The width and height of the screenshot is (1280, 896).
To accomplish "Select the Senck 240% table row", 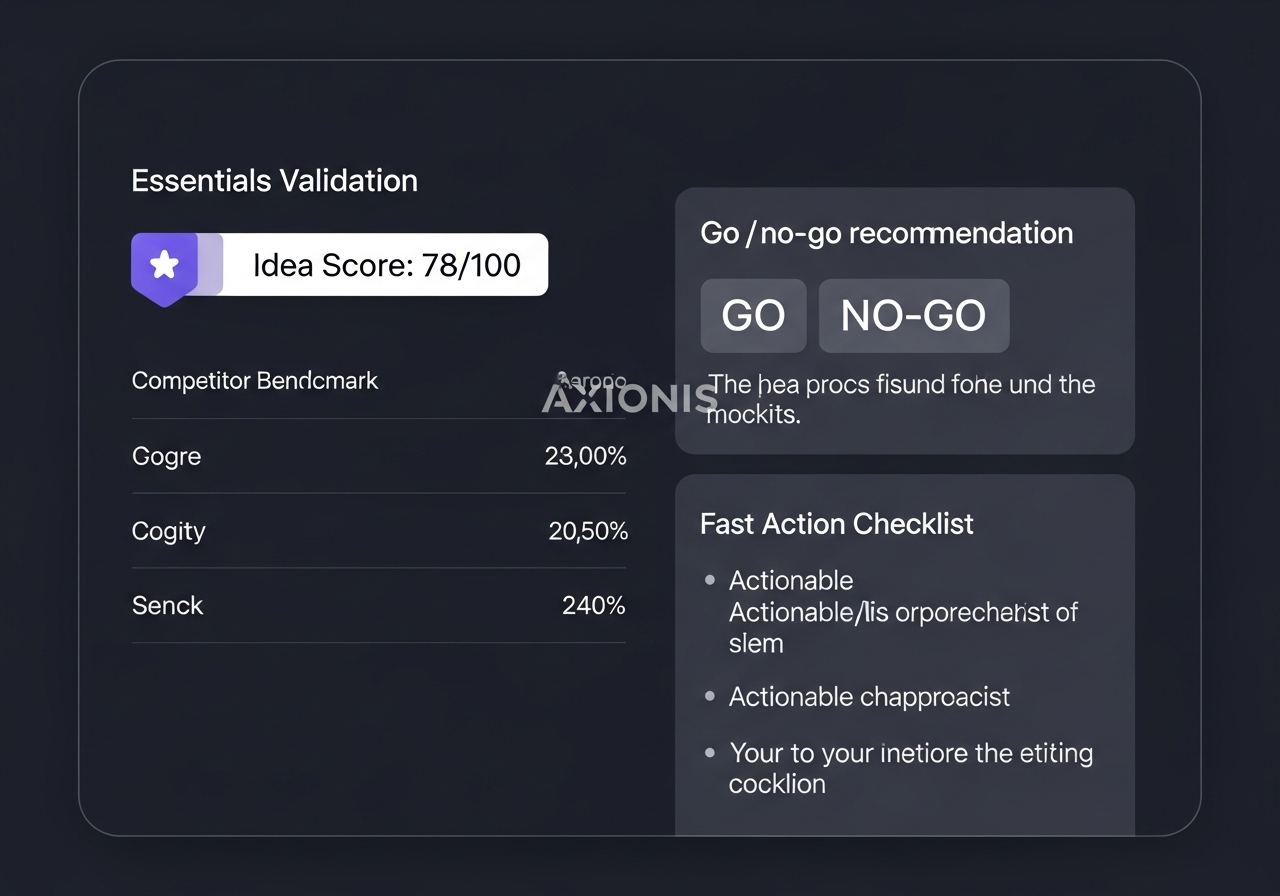I will click(x=378, y=605).
